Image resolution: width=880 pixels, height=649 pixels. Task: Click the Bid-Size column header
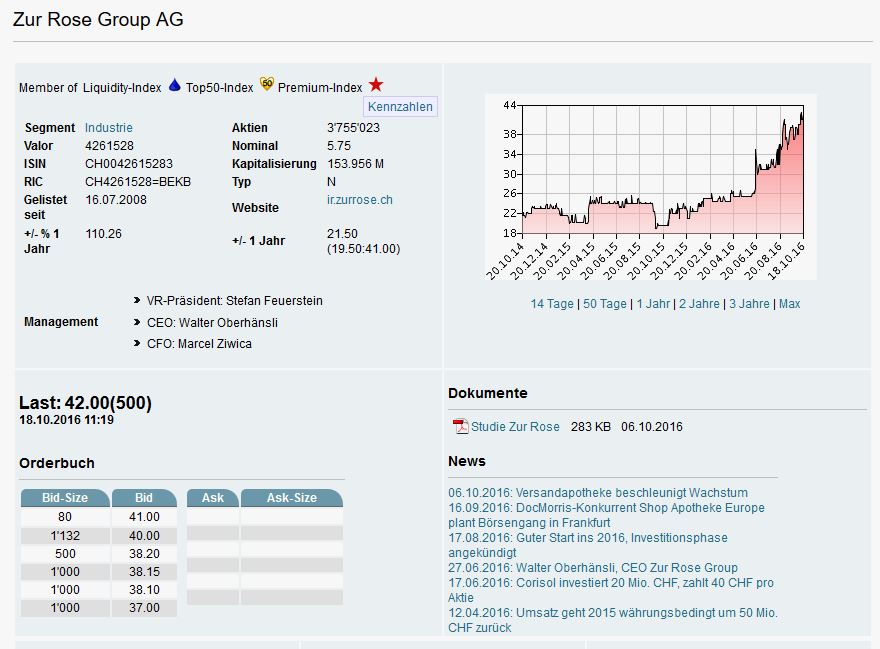click(65, 498)
